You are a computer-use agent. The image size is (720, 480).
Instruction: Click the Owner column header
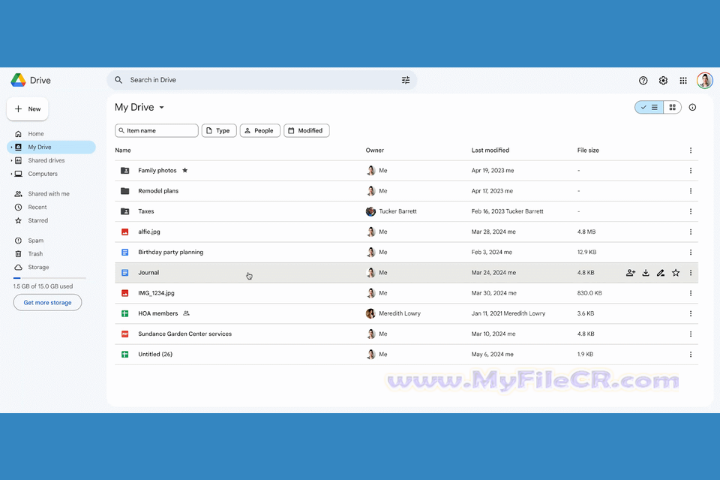pyautogui.click(x=375, y=150)
